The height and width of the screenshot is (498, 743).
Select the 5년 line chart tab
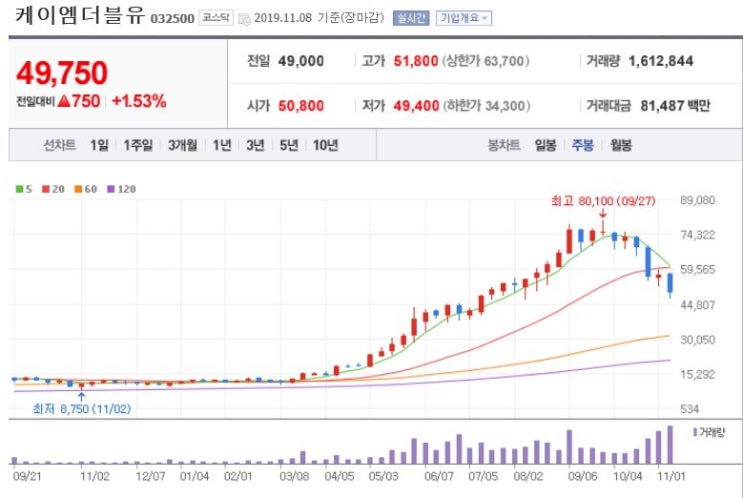289,145
